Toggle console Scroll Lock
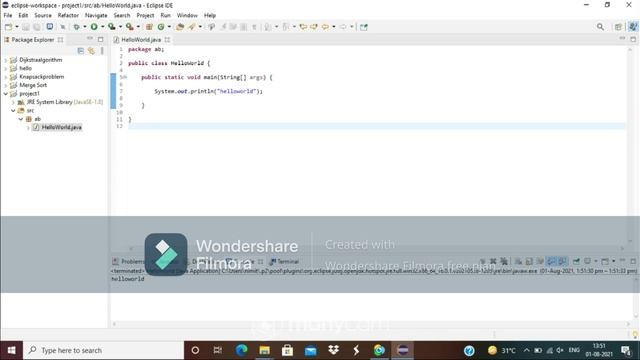 click(x=529, y=261)
